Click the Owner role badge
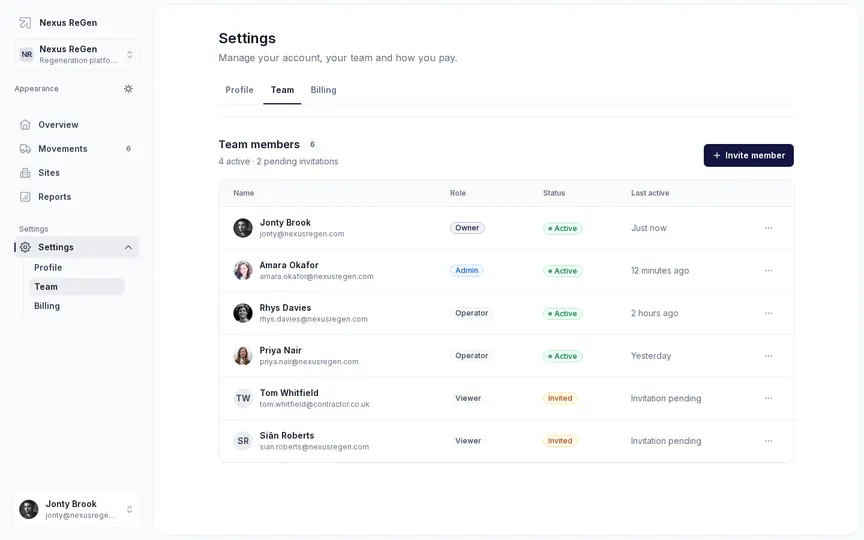This screenshot has height=540, width=864. pyautogui.click(x=467, y=228)
